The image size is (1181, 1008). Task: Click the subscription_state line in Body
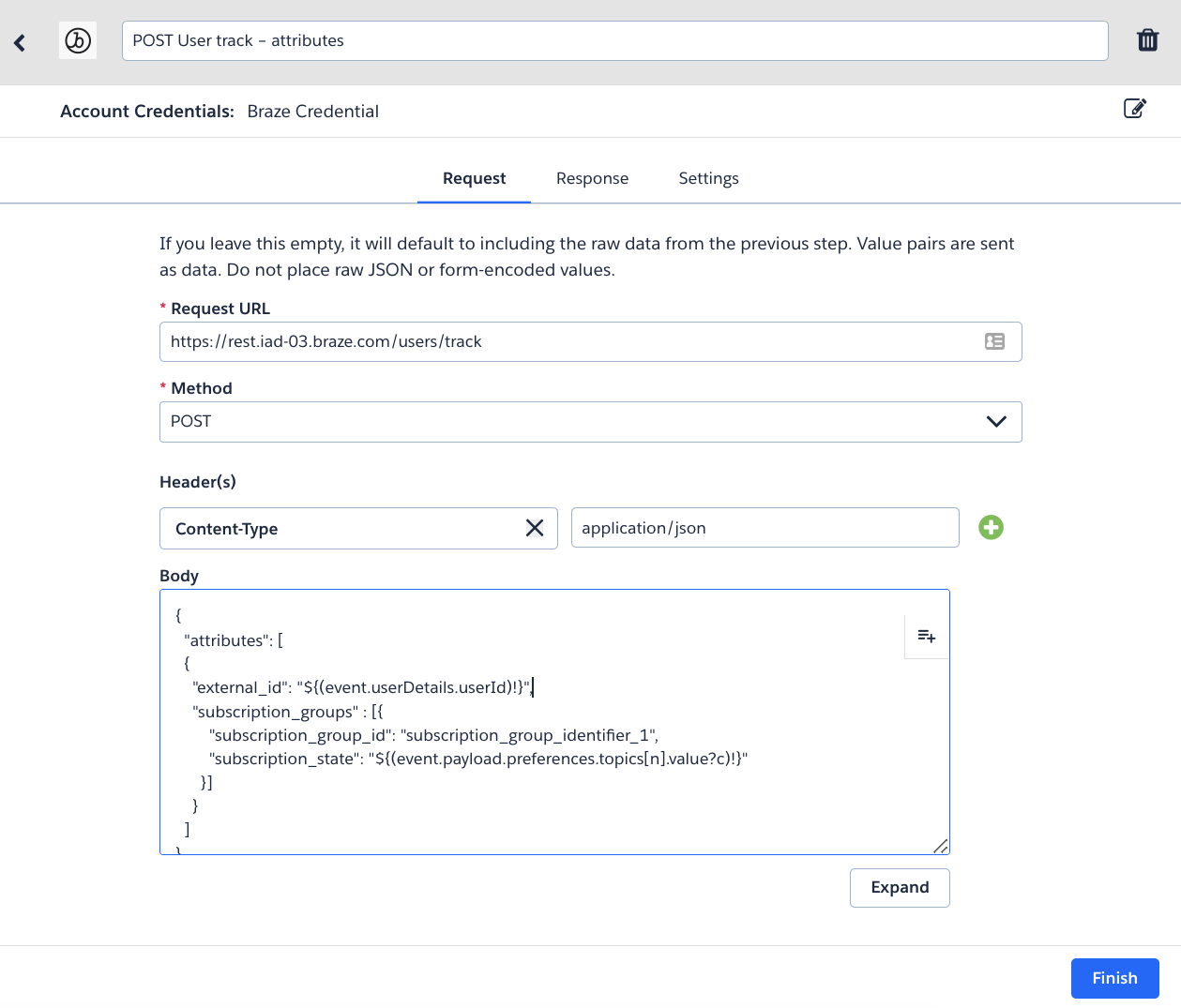(x=478, y=759)
